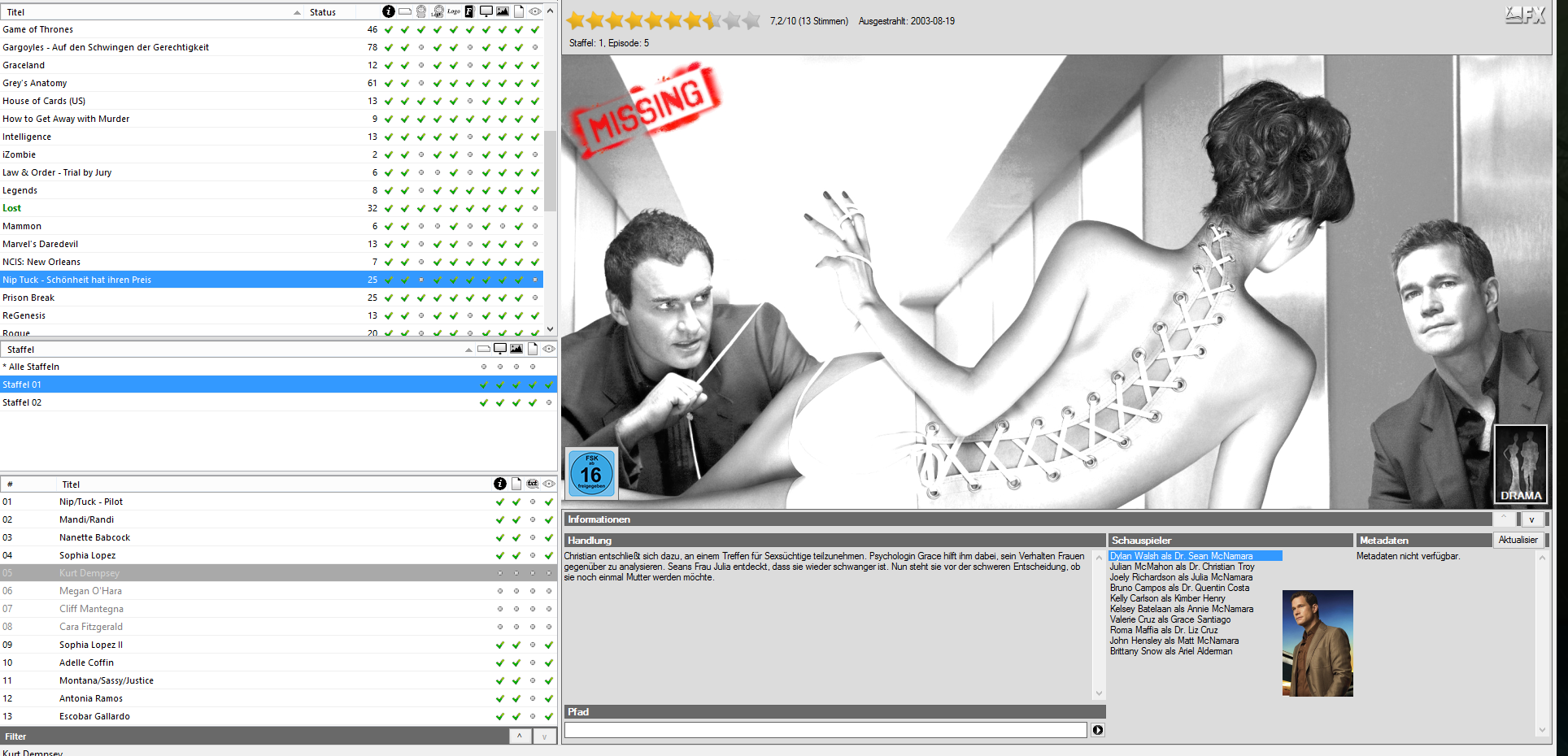Click the Staffel column header label

pyautogui.click(x=21, y=350)
